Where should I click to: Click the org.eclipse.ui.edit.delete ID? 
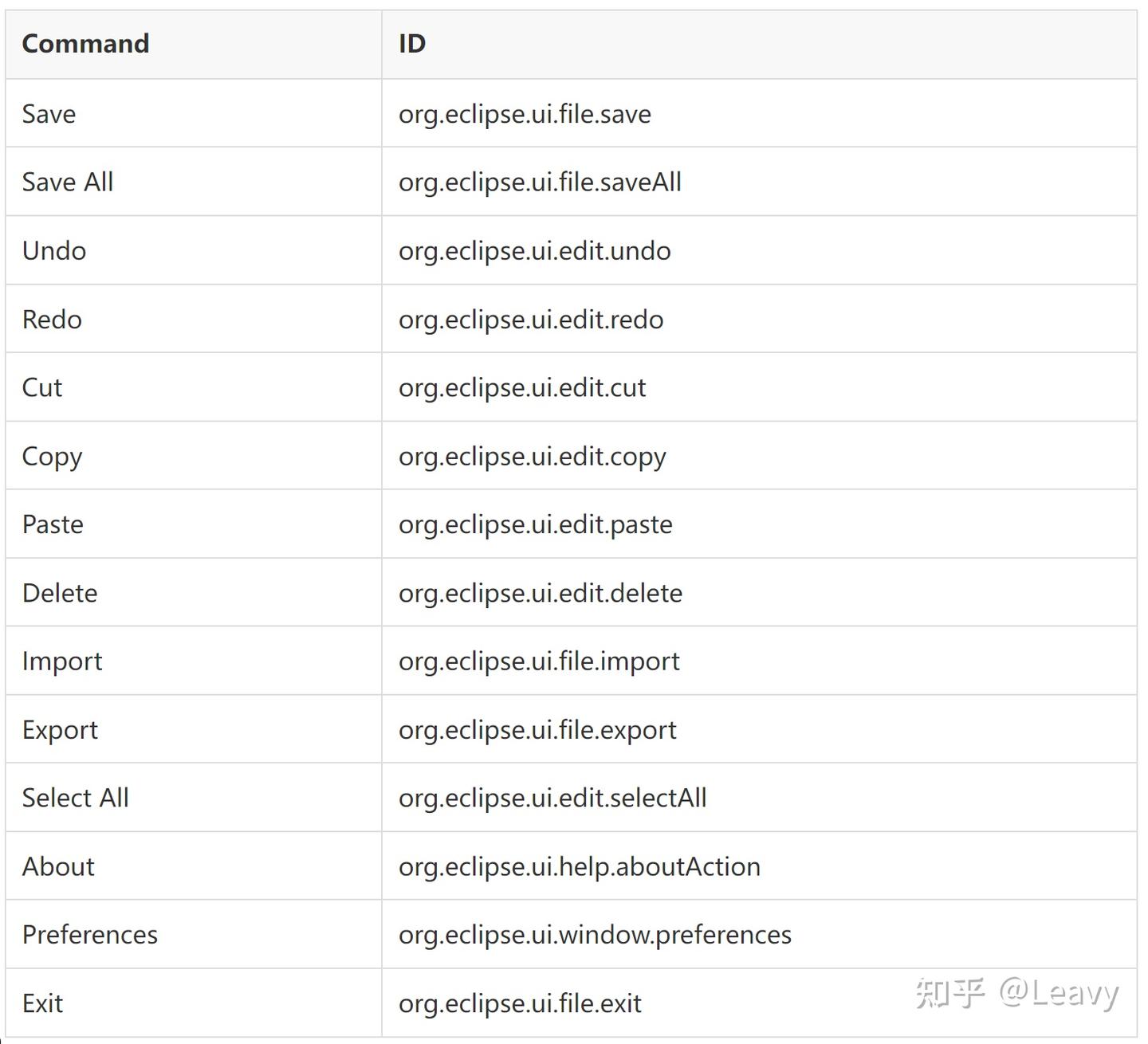[x=541, y=593]
